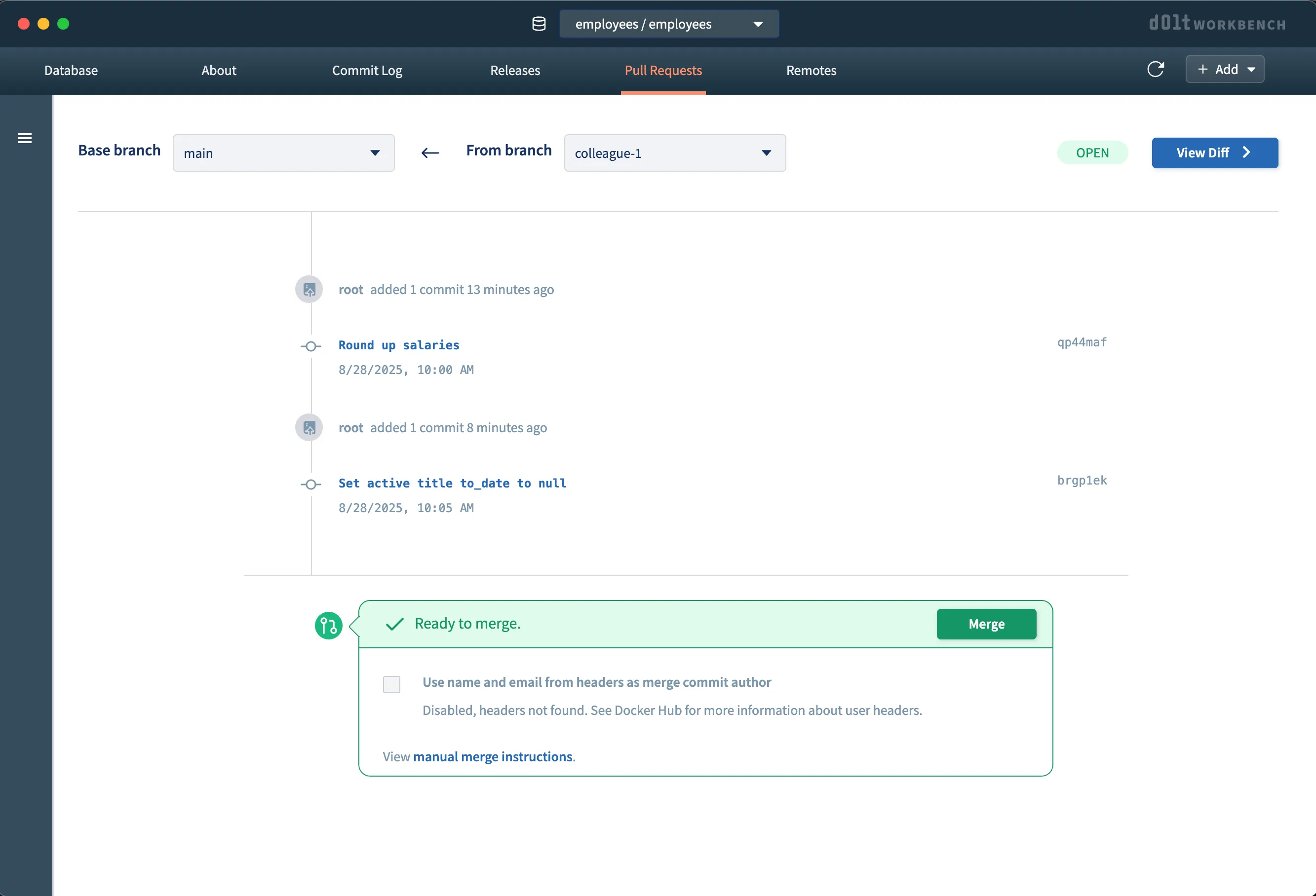Screen dimensions: 1316x896
Task: Click the d0lt Workbench logo
Action: tap(1216, 24)
